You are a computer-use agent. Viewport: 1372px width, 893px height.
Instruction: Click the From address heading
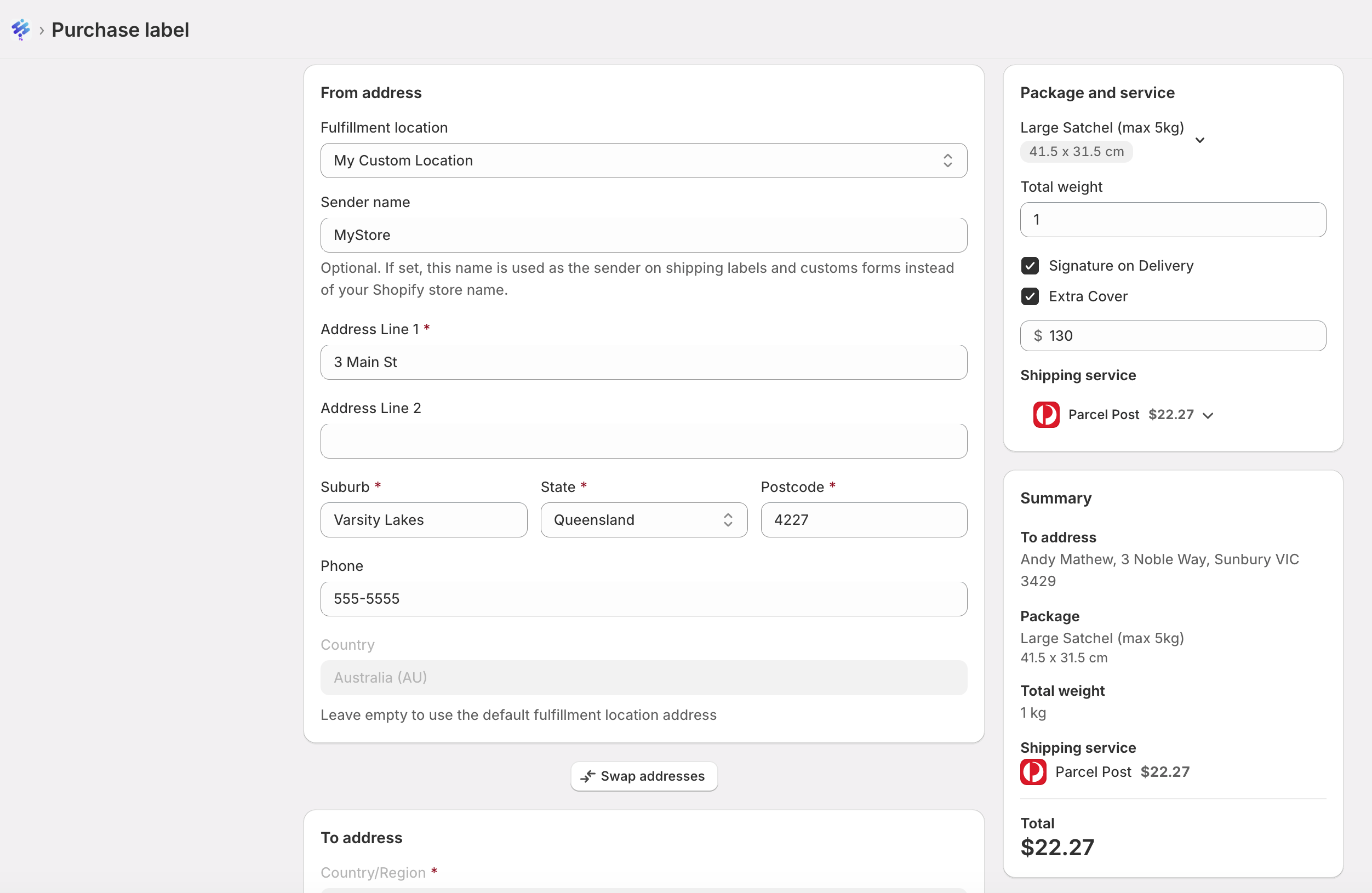(x=371, y=93)
